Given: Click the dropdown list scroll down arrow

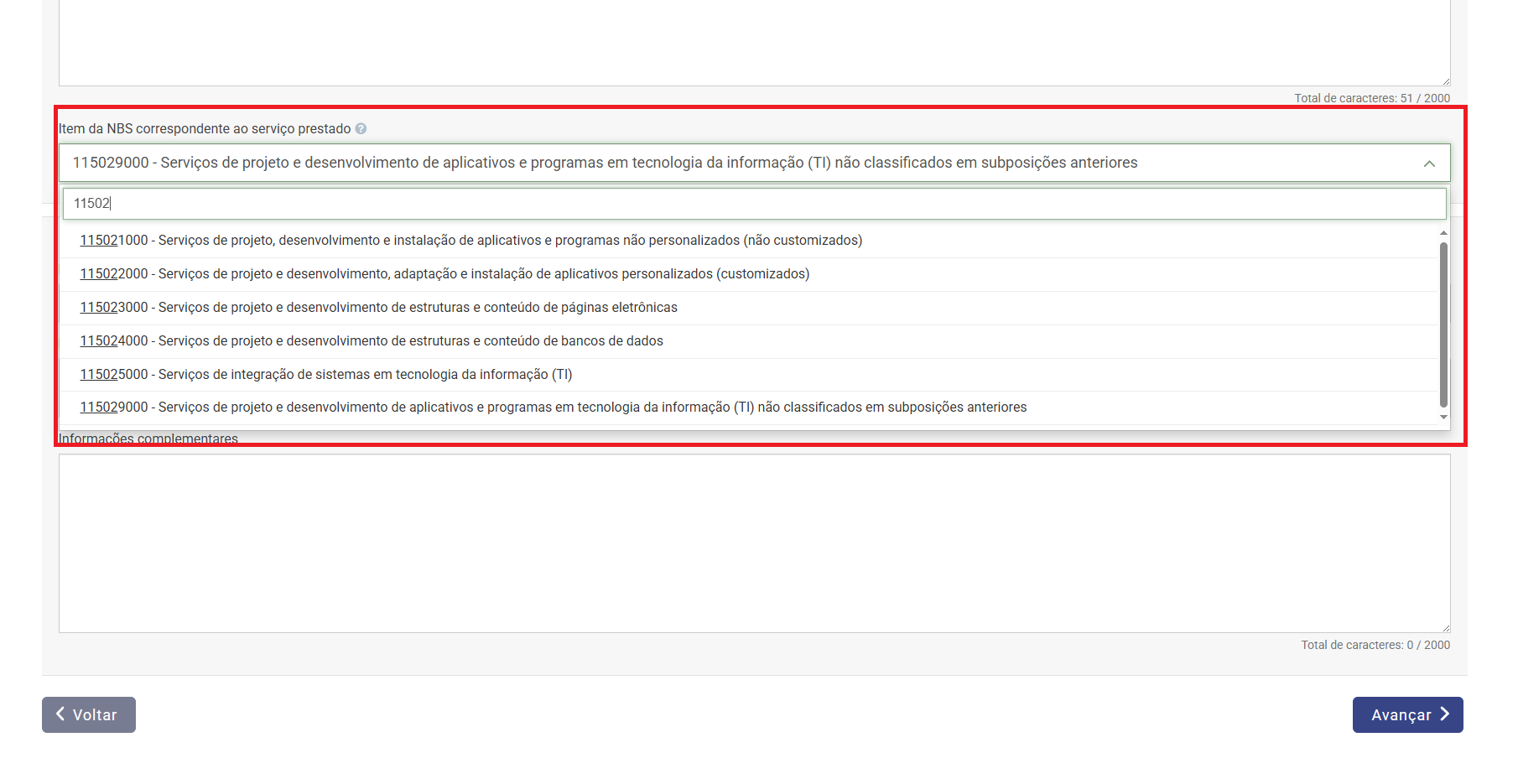Looking at the screenshot, I should [1443, 417].
